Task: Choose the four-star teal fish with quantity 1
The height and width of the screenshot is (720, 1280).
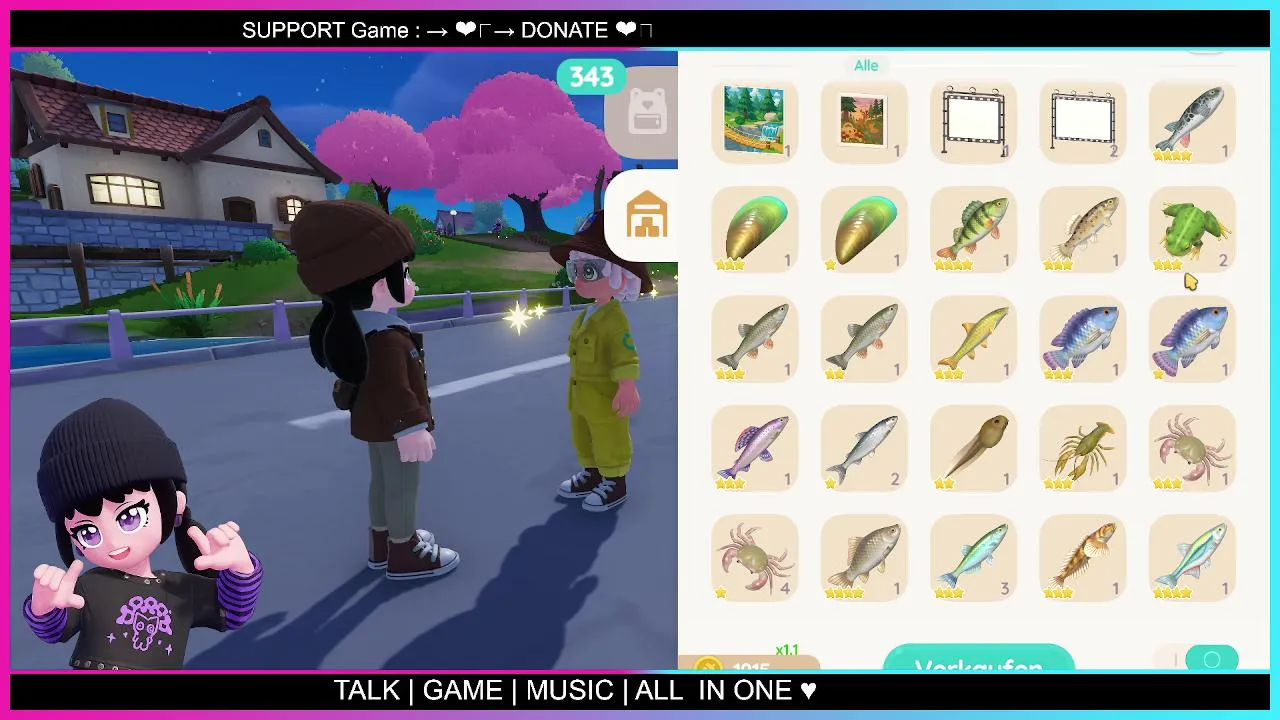Action: click(x=1192, y=558)
